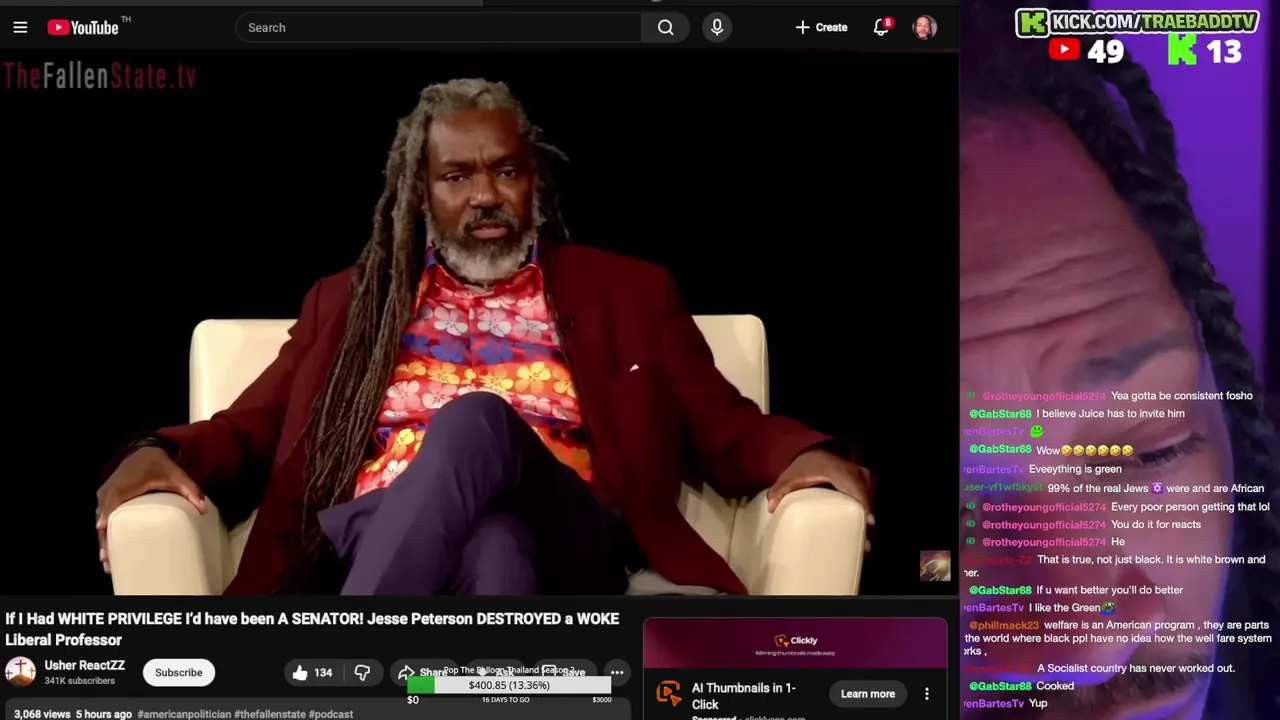Save the video to a playlist

click(x=566, y=672)
